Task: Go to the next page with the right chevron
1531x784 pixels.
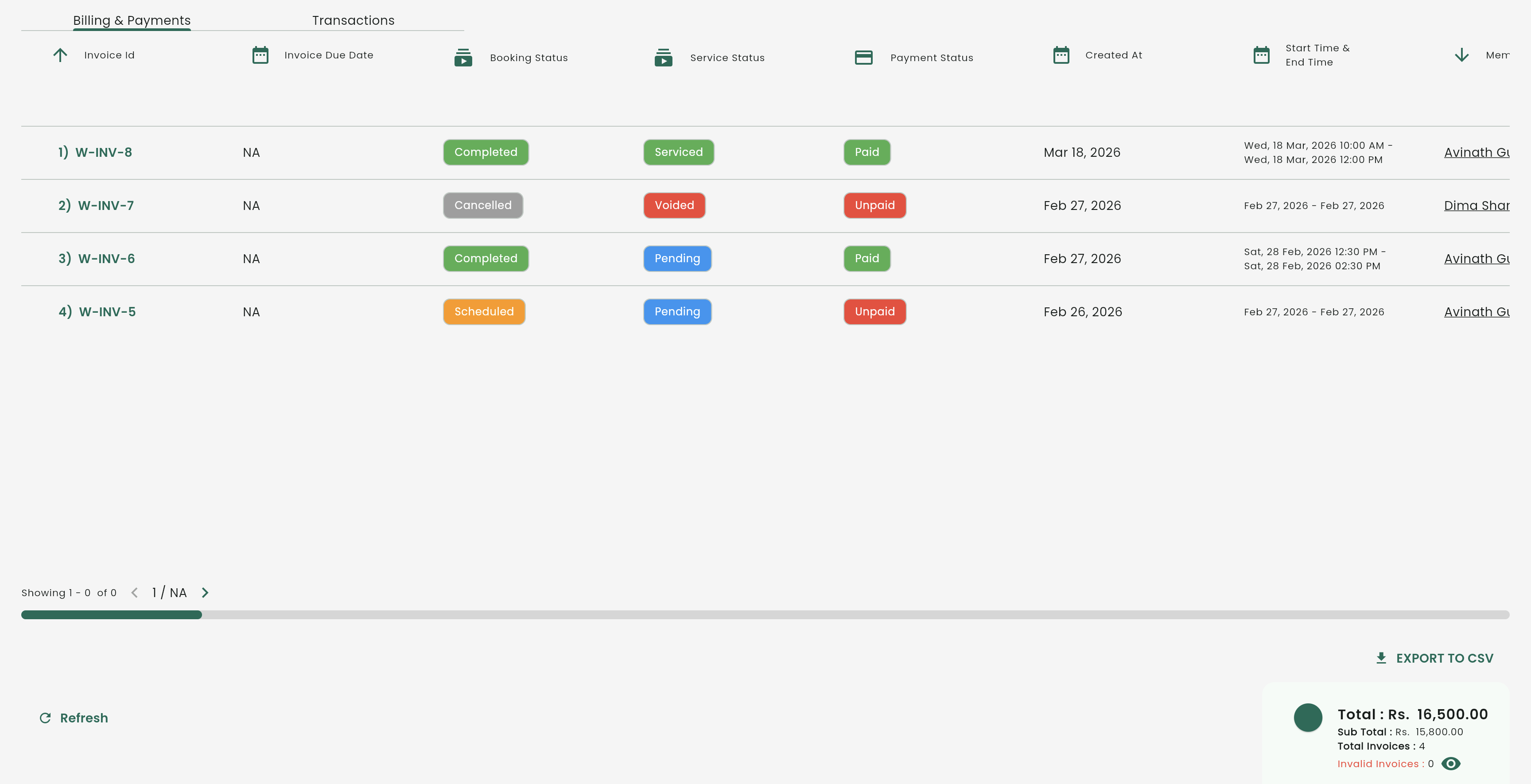Action: tap(205, 593)
